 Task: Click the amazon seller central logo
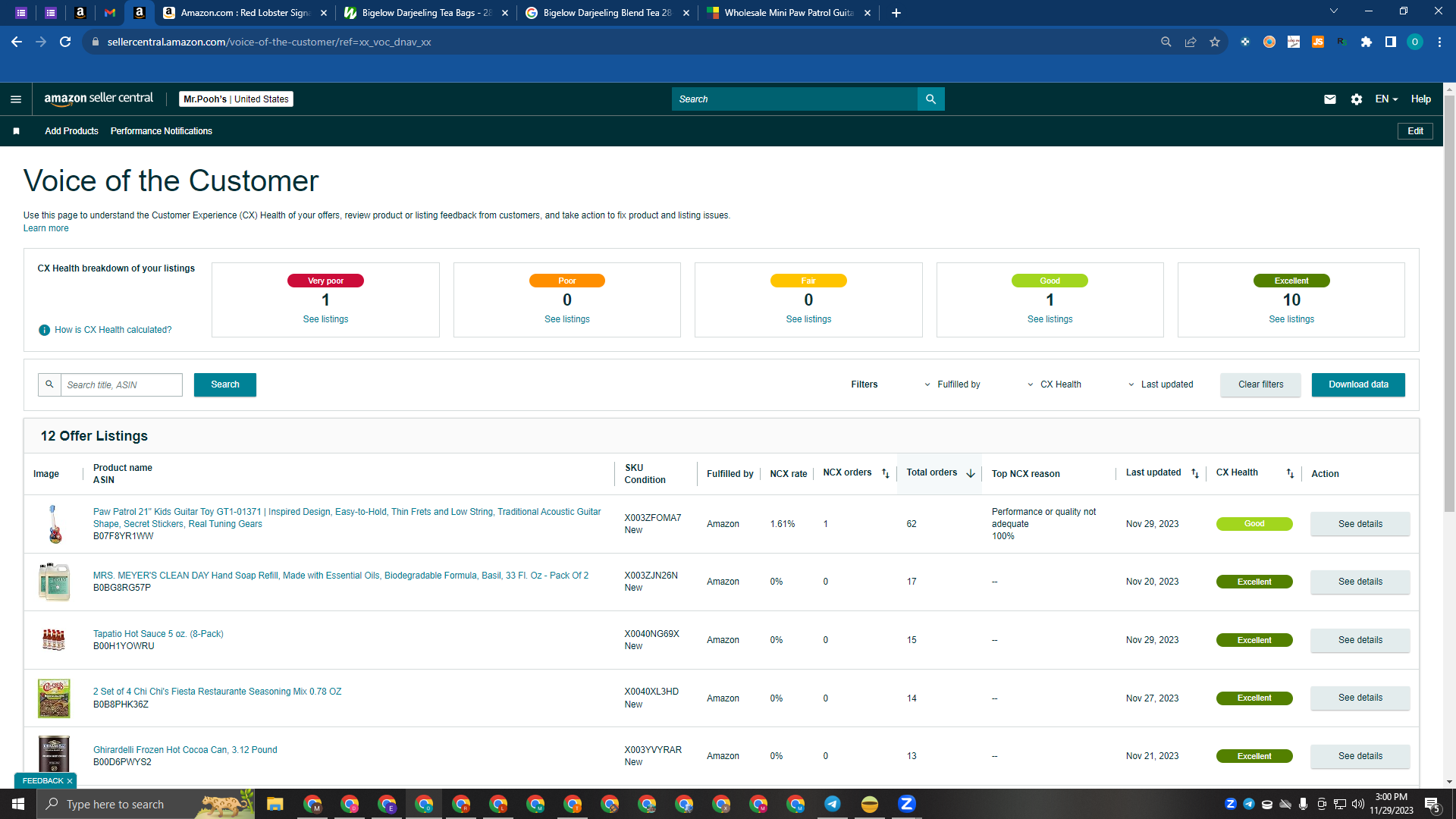(x=99, y=99)
